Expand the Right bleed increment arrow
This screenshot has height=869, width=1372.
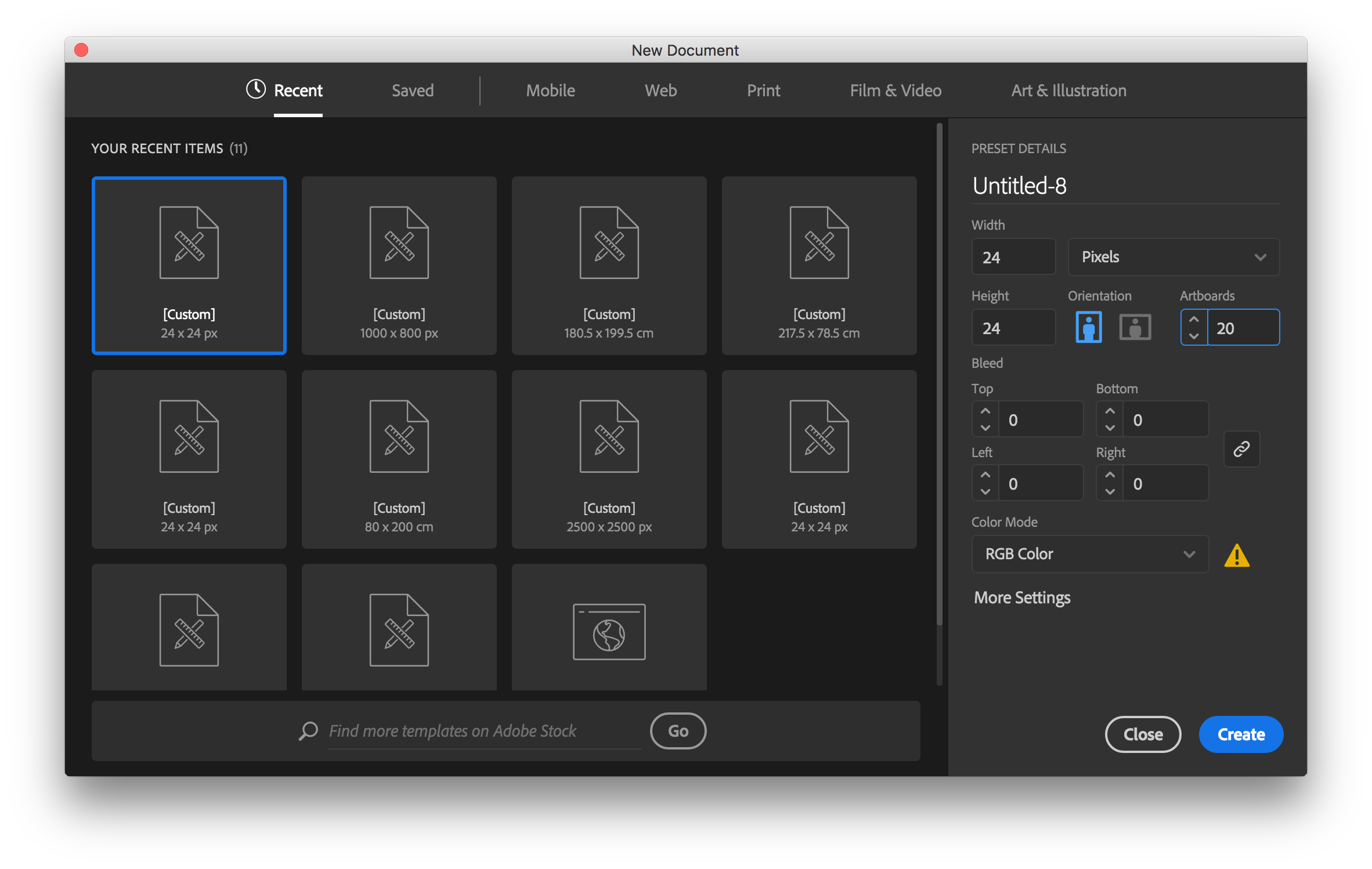[x=1109, y=475]
